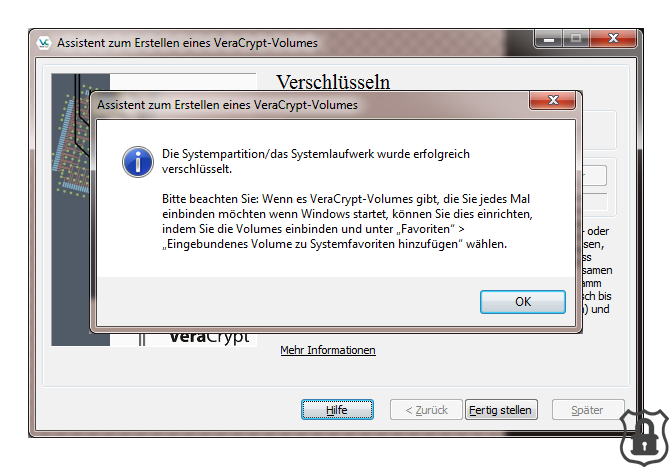Click the Hilfe button
Image resolution: width=671 pixels, height=471 pixels.
click(x=337, y=410)
